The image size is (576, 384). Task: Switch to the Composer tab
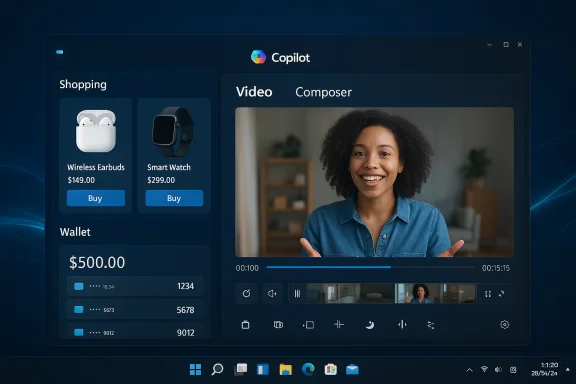point(323,92)
